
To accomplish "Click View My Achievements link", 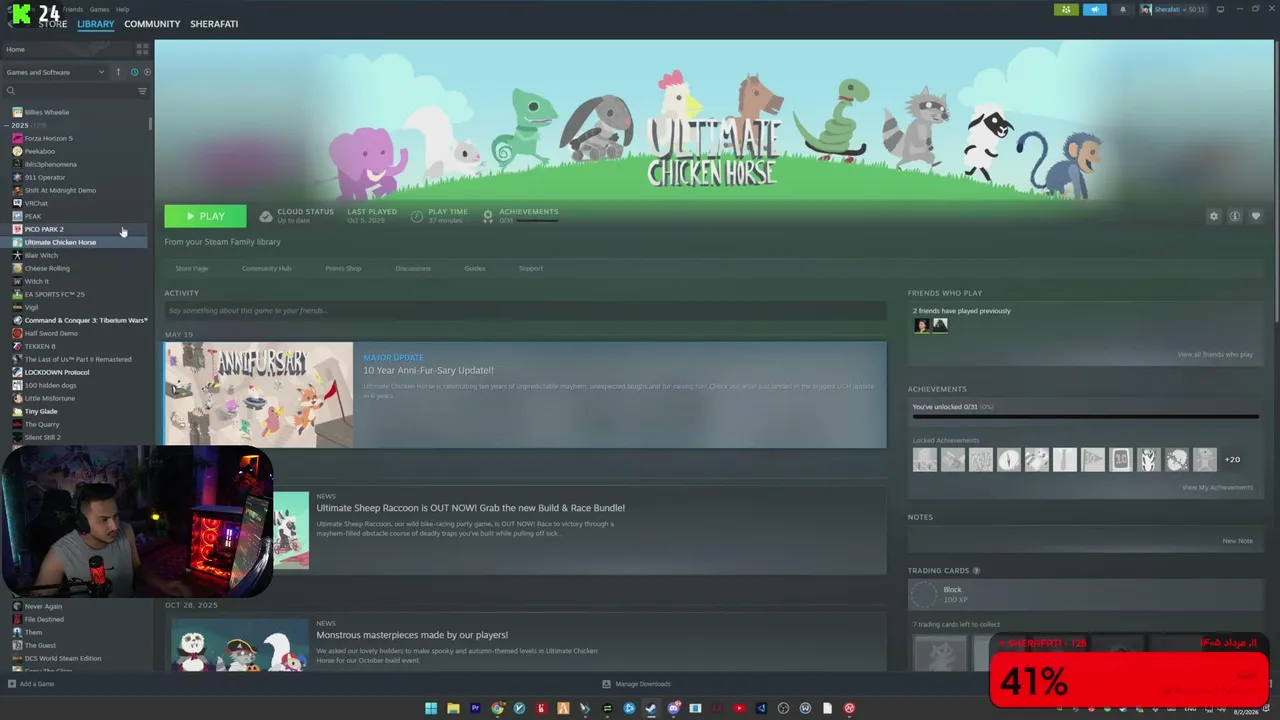I will click(1217, 487).
